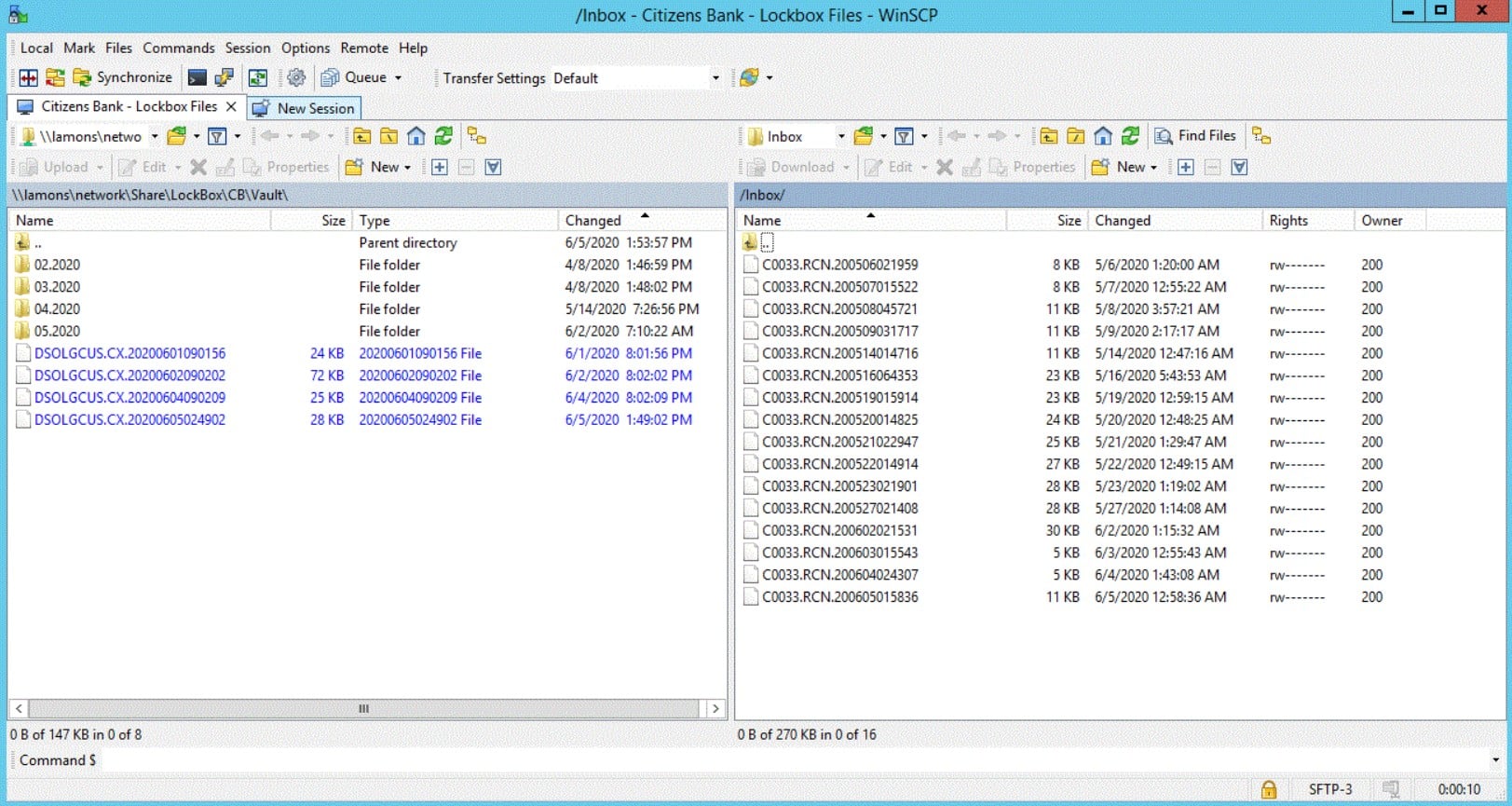Click local path bar \\lamons\network\Share\LockBox\CB\Vault\
Screen dimensions: 1512x806
(x=368, y=195)
